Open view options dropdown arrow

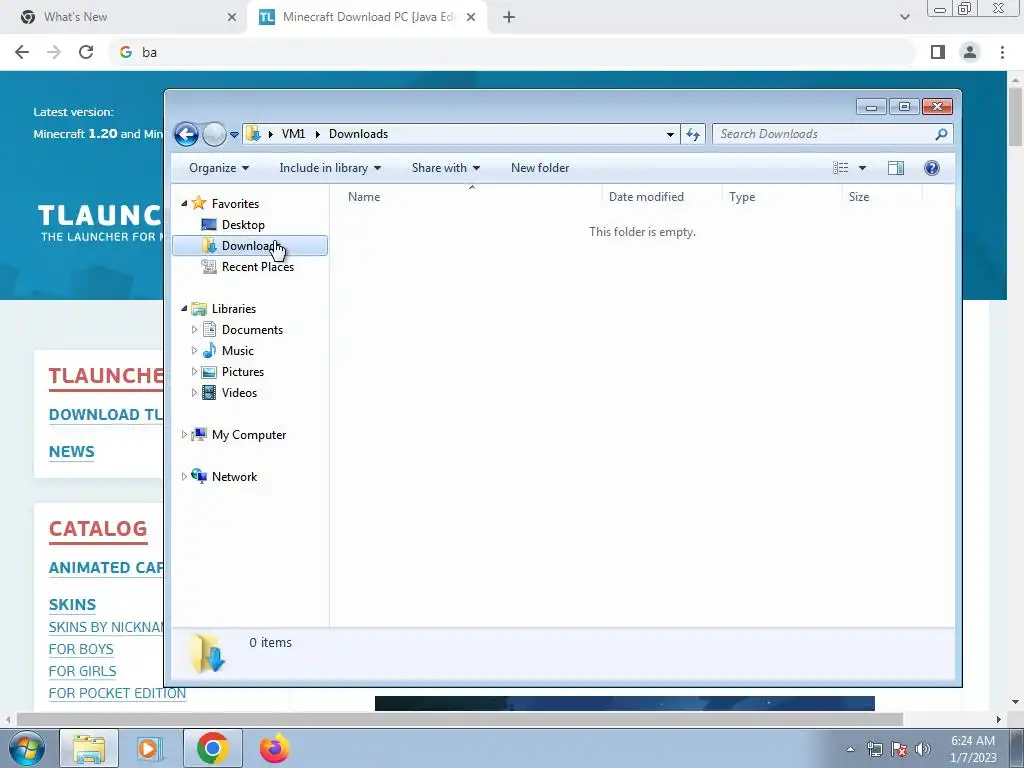click(x=862, y=168)
